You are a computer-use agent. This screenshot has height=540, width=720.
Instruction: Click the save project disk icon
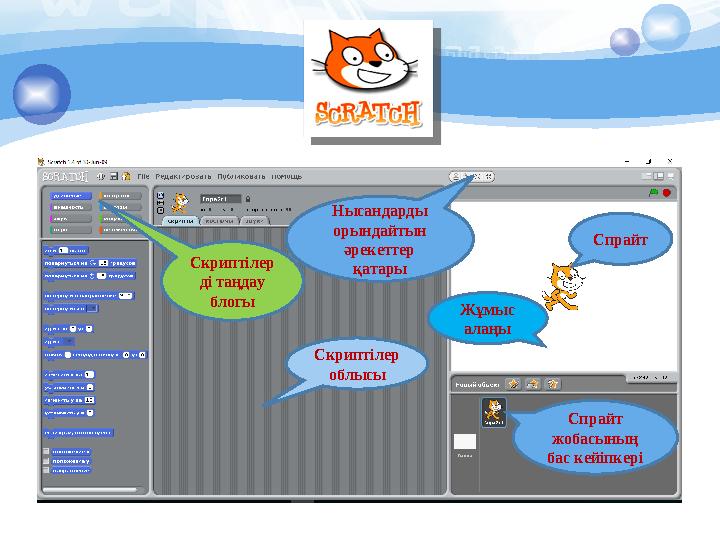click(x=113, y=176)
